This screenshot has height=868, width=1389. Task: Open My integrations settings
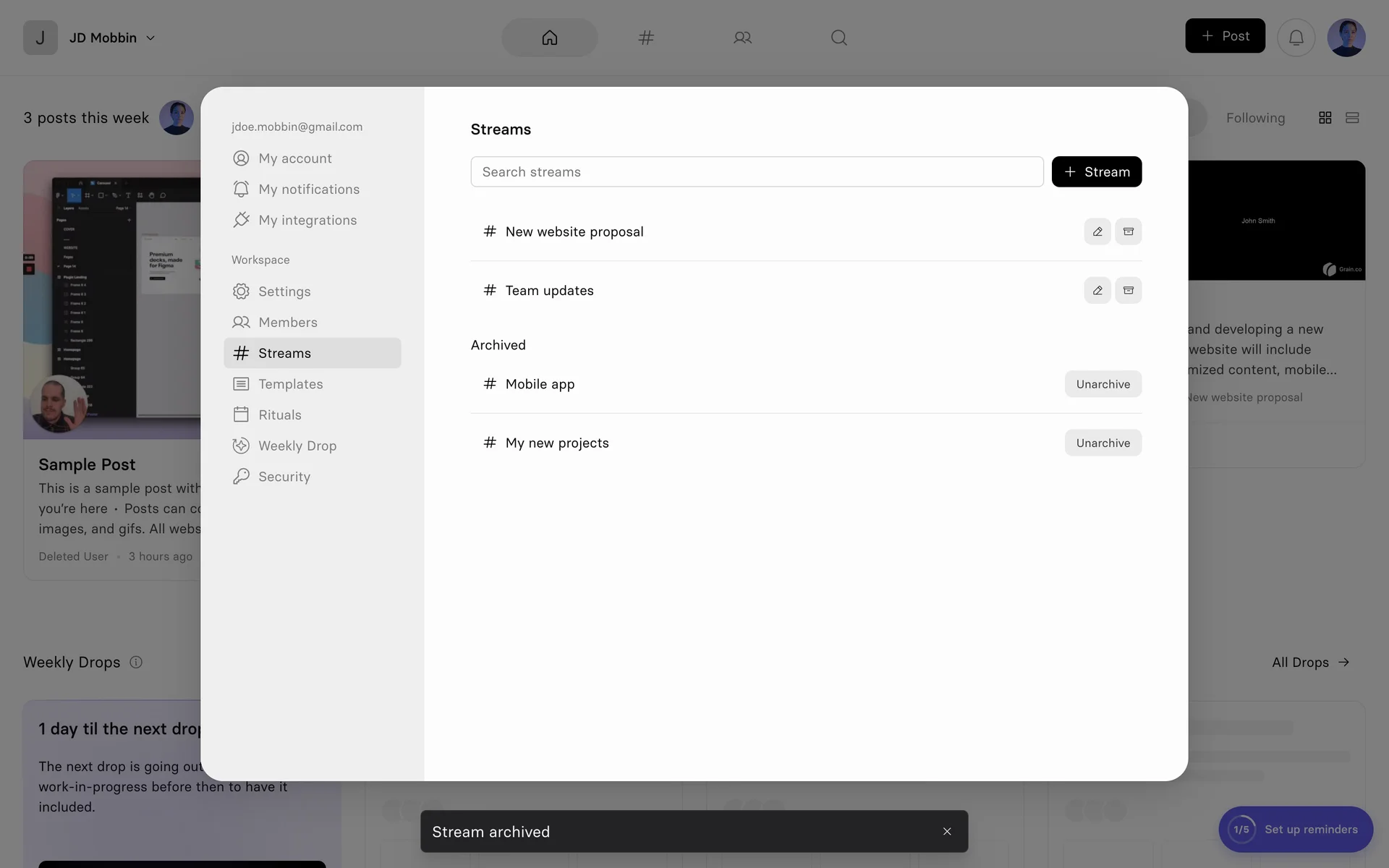pyautogui.click(x=307, y=220)
